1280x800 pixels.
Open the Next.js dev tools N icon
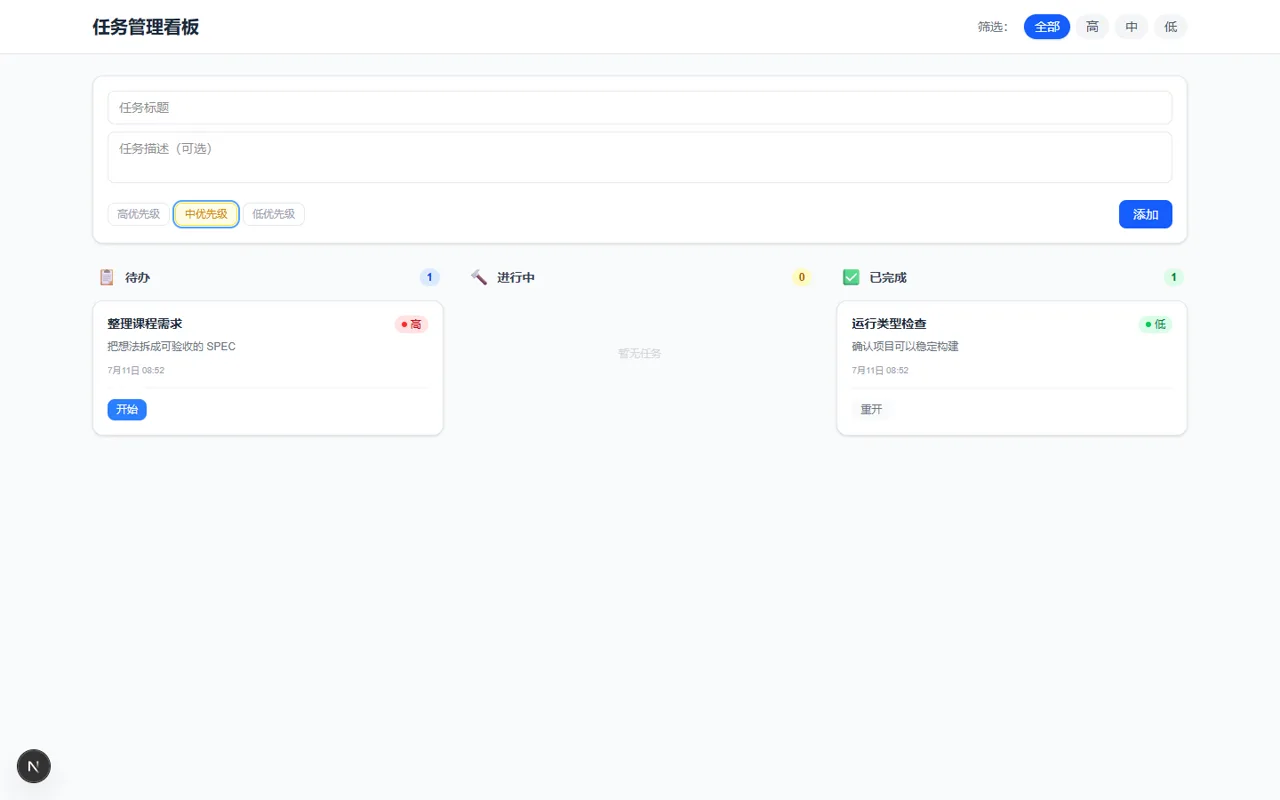(x=34, y=766)
